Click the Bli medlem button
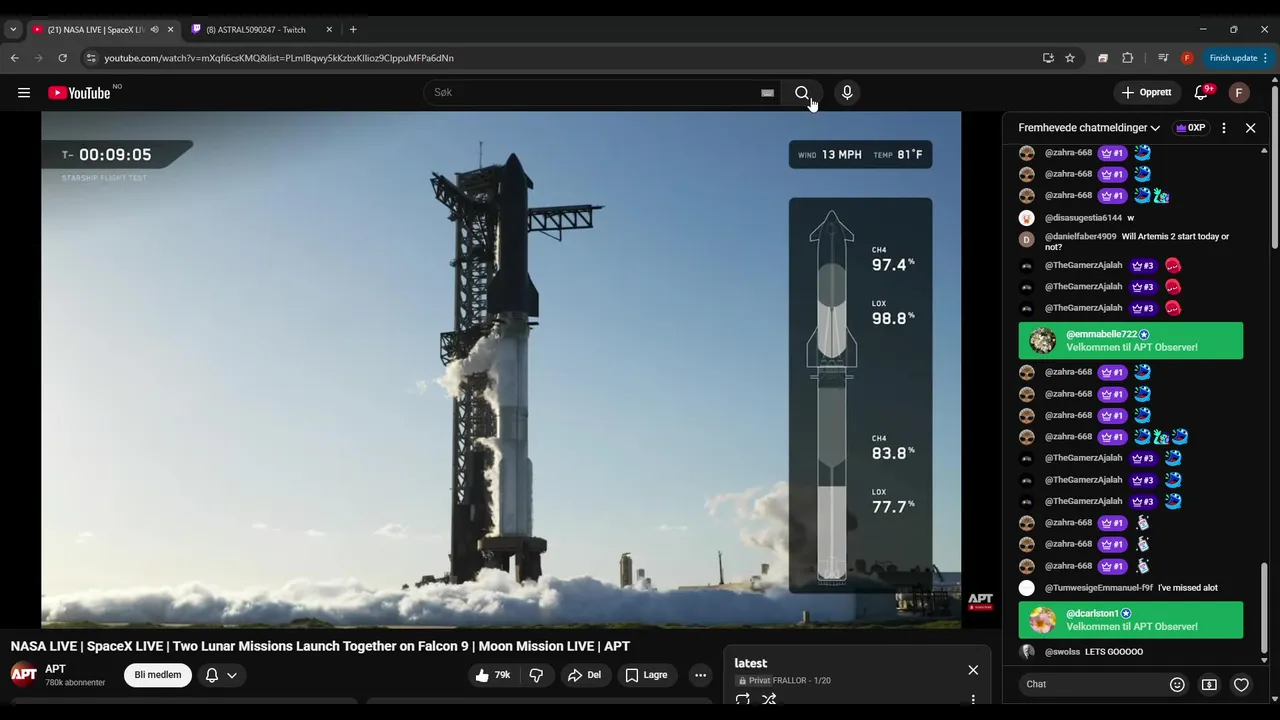1280x720 pixels. pos(158,675)
